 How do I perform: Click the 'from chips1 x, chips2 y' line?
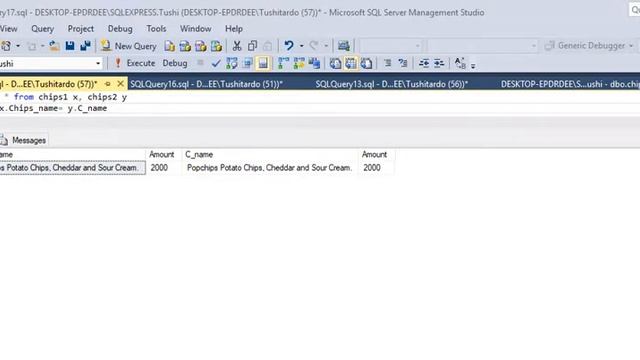coord(70,97)
